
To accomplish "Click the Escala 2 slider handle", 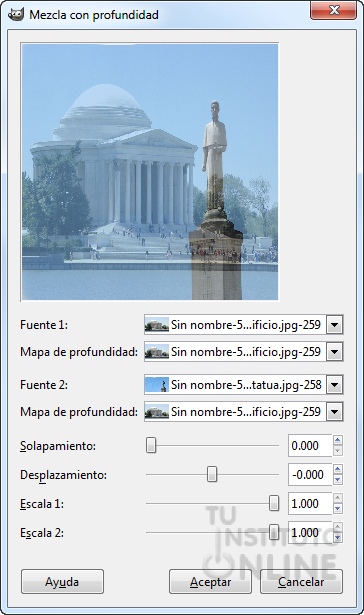I will (274, 533).
